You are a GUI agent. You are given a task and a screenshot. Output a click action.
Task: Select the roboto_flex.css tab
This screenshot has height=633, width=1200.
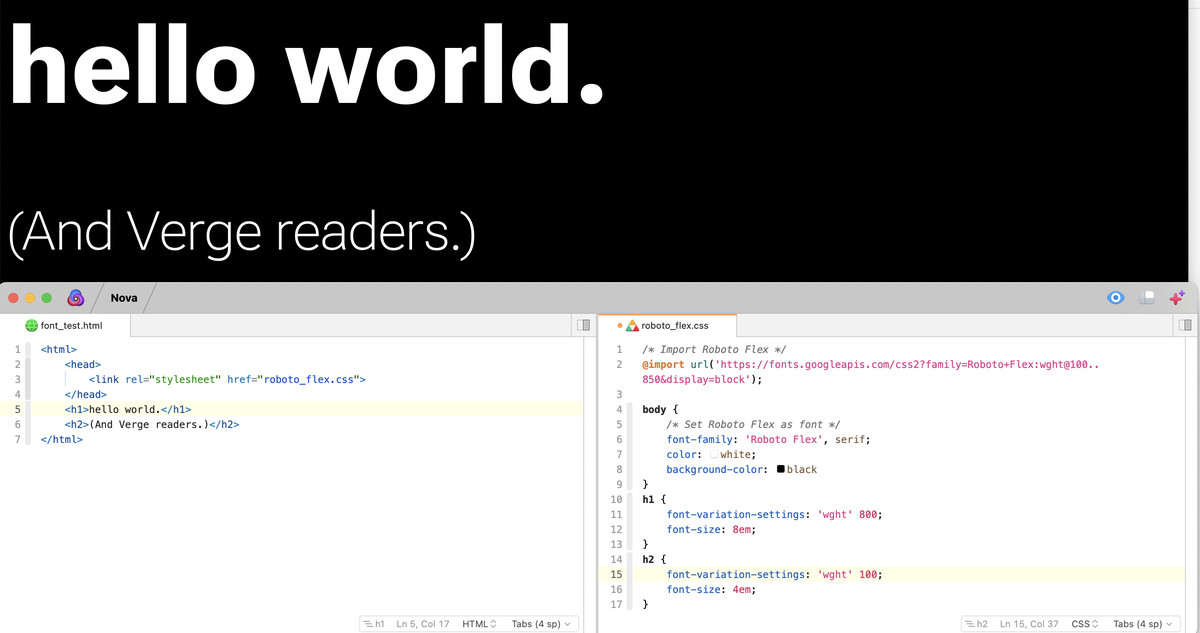pyautogui.click(x=667, y=326)
